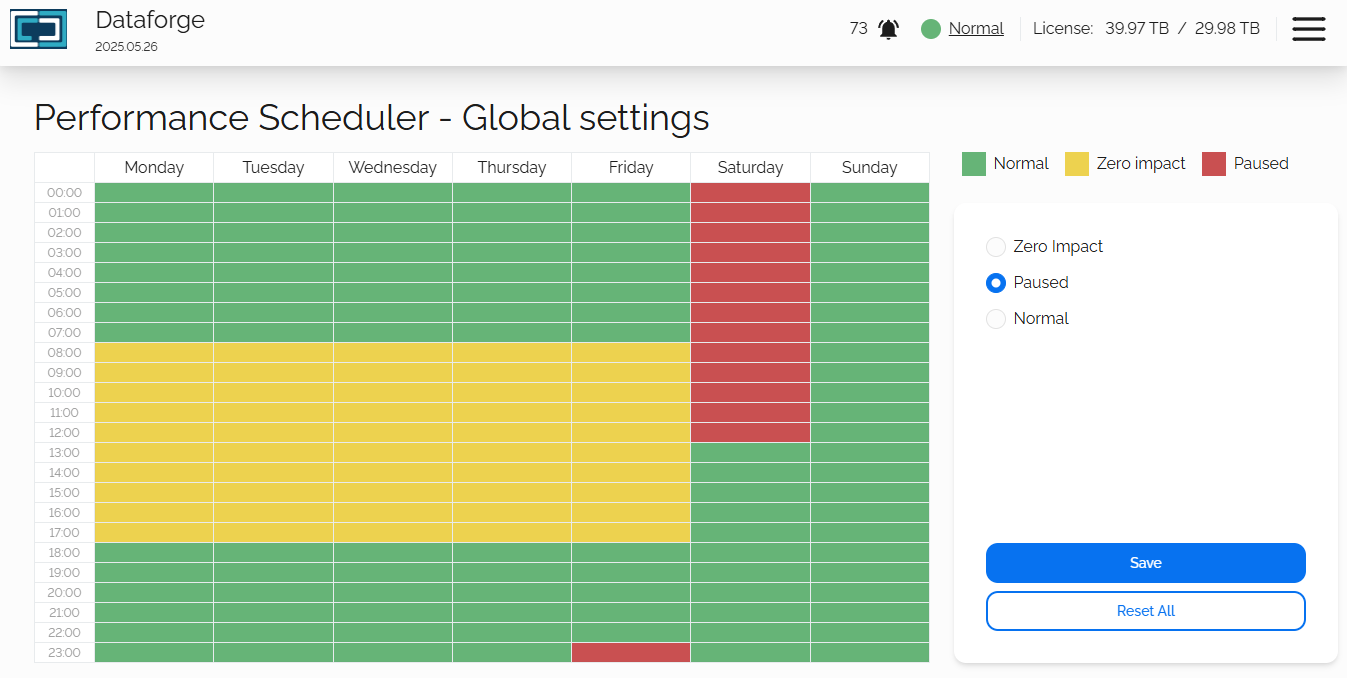
Task: Click the Normal status link
Action: coord(976,29)
